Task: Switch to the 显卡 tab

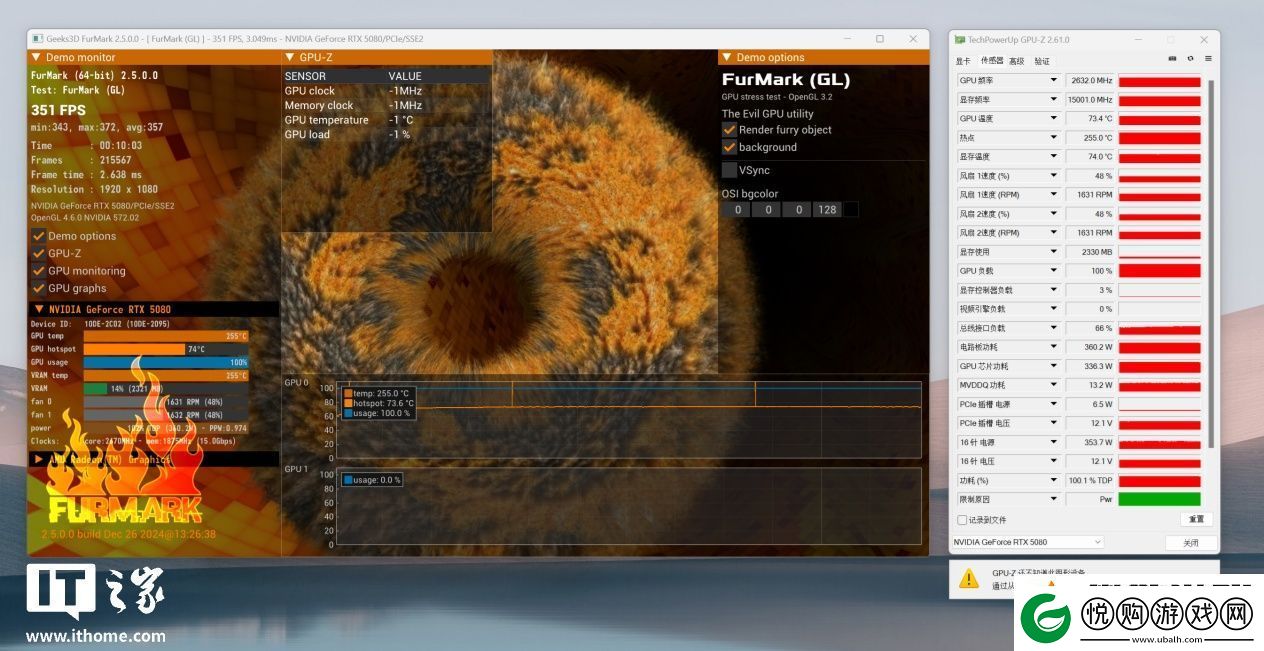Action: point(962,61)
